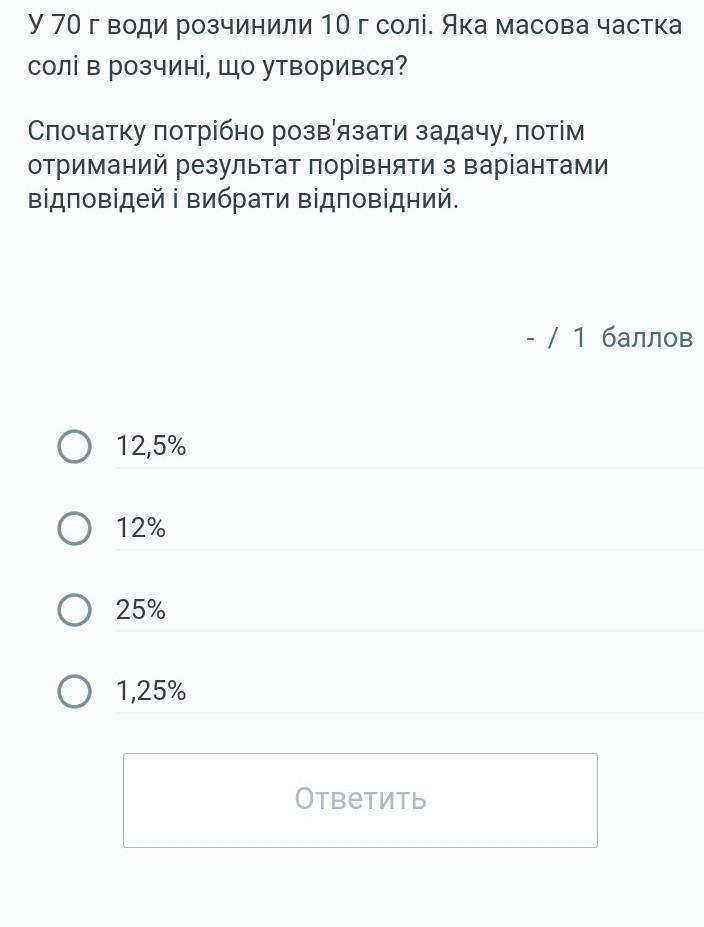This screenshot has height=927, width=704.
Task: Click the line "відповідей і вибрати відповідний."
Action: pos(243,198)
